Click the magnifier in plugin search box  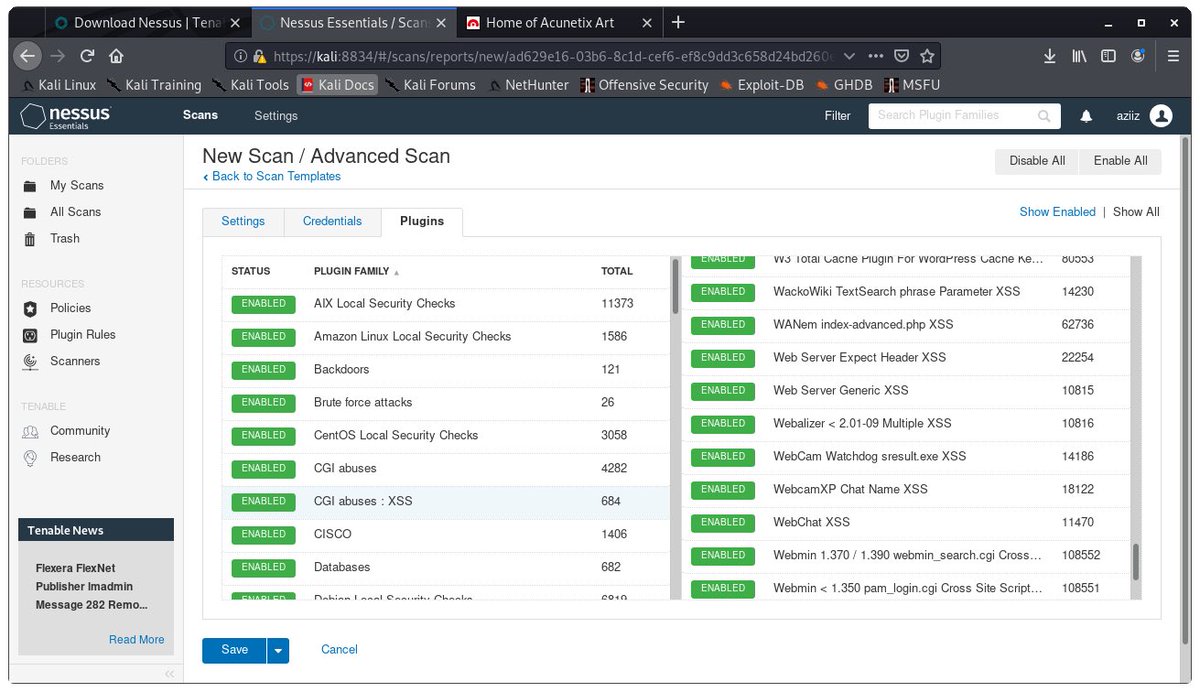coord(1044,116)
